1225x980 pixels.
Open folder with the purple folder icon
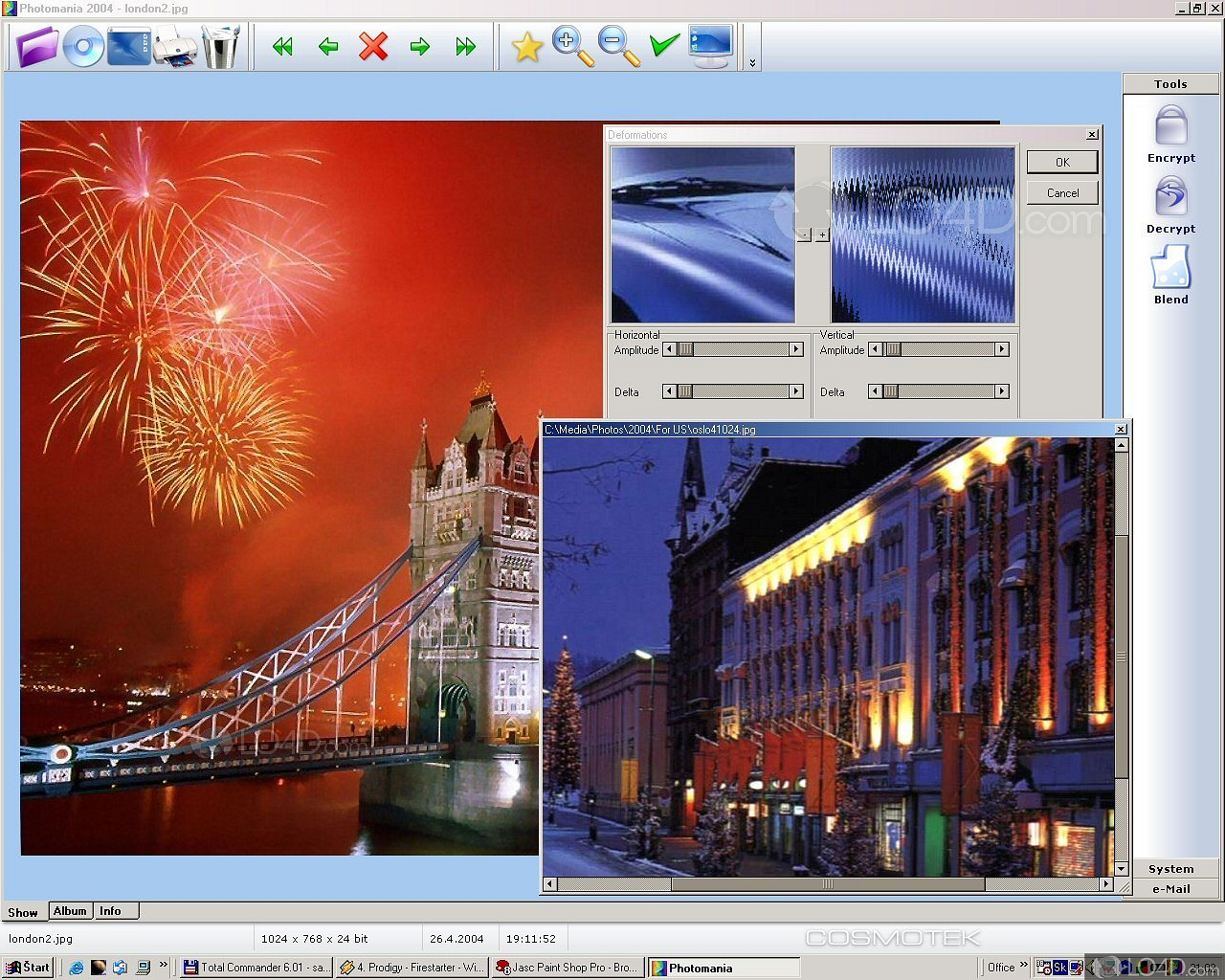37,46
